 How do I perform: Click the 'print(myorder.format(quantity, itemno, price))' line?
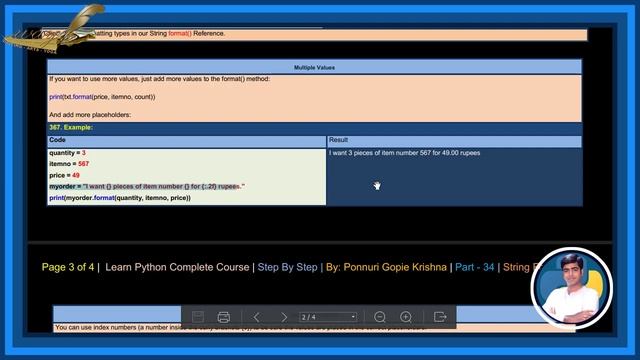(x=120, y=198)
